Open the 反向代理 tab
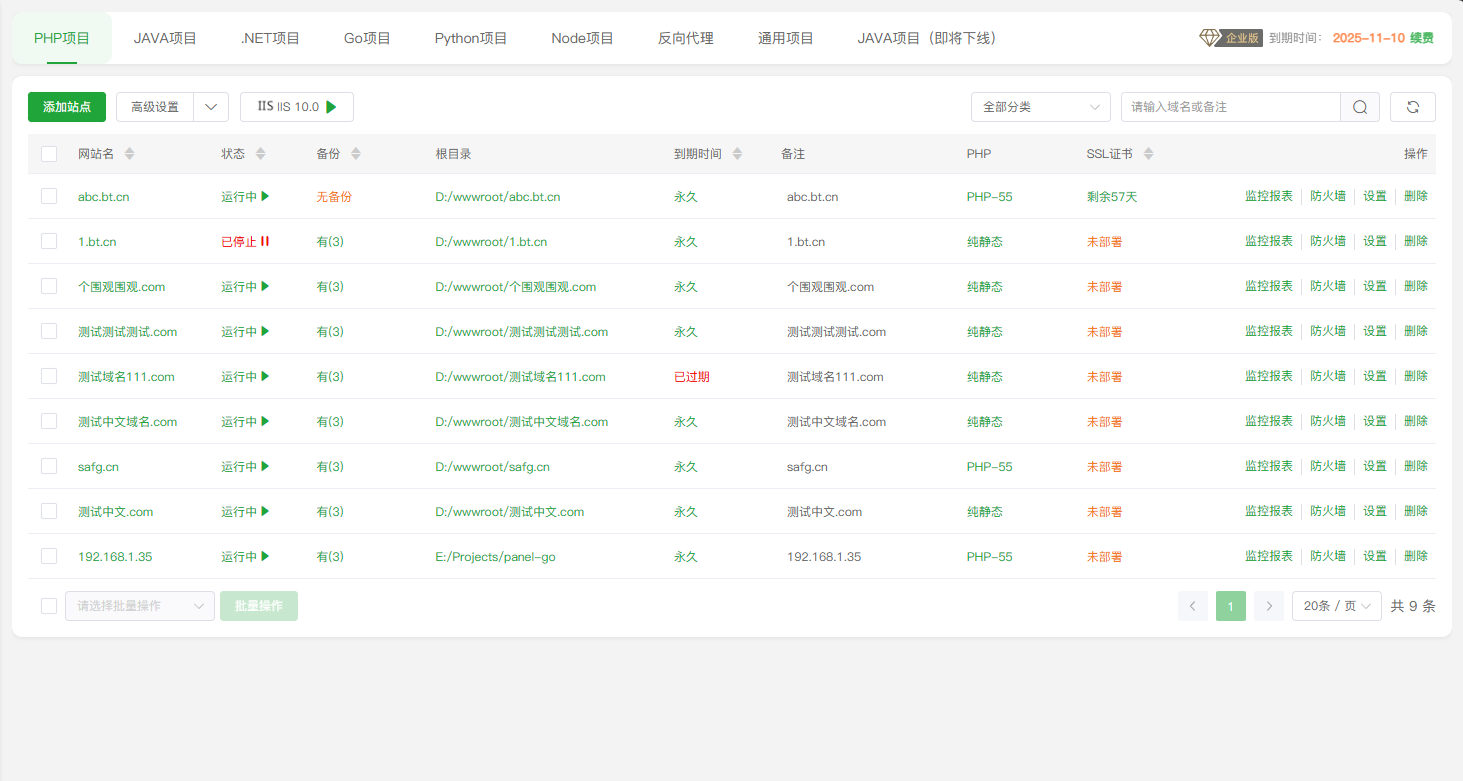This screenshot has width=1463, height=781. [685, 39]
